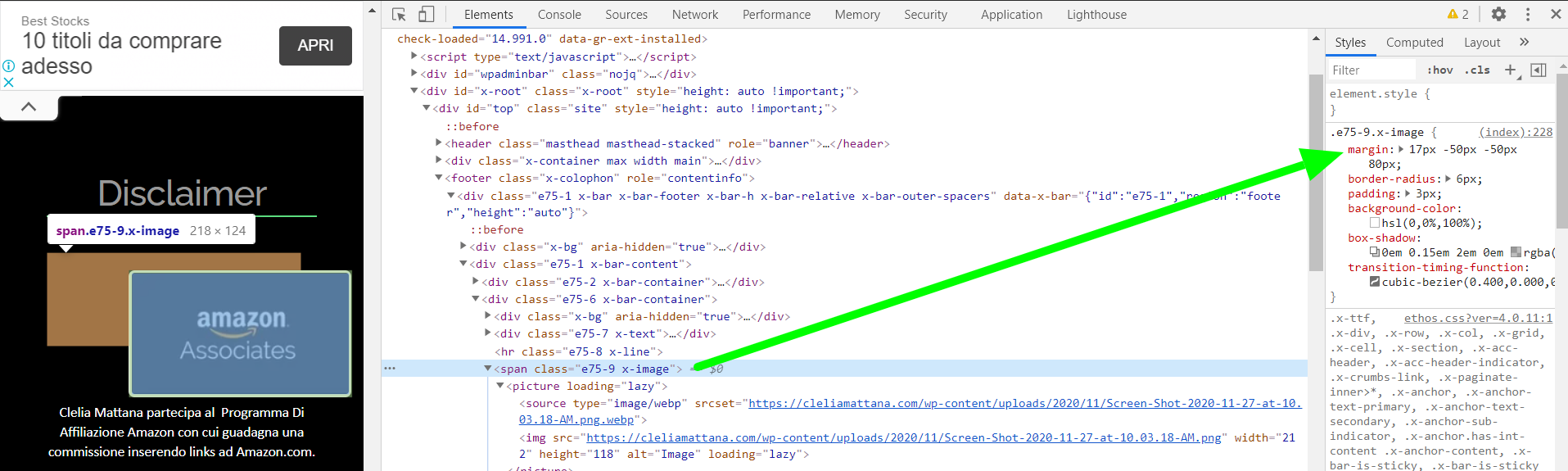Image resolution: width=1568 pixels, height=471 pixels.
Task: Close the Best Stocks advertisement
Action: coord(8,82)
